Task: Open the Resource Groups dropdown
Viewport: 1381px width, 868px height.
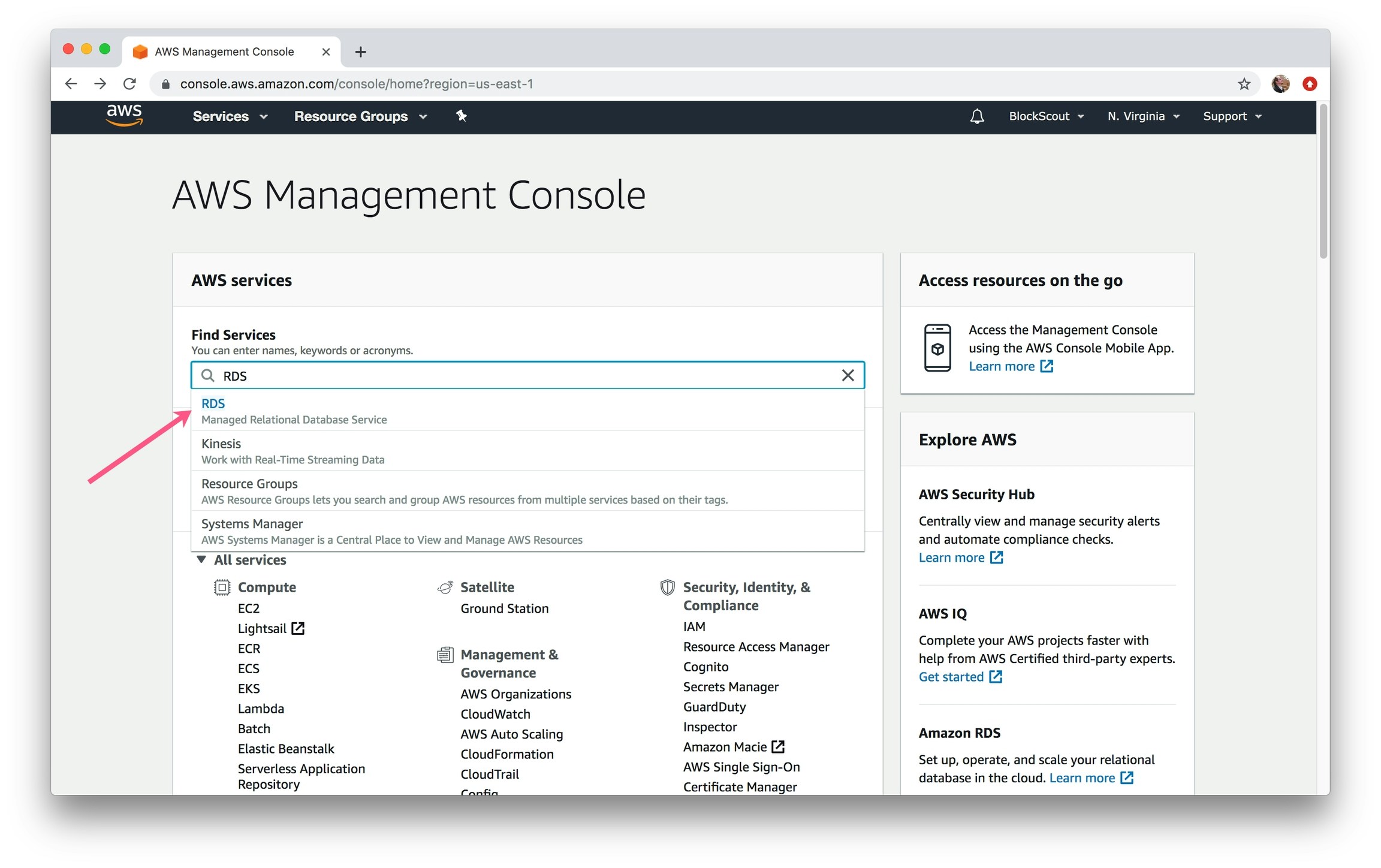Action: coord(360,116)
